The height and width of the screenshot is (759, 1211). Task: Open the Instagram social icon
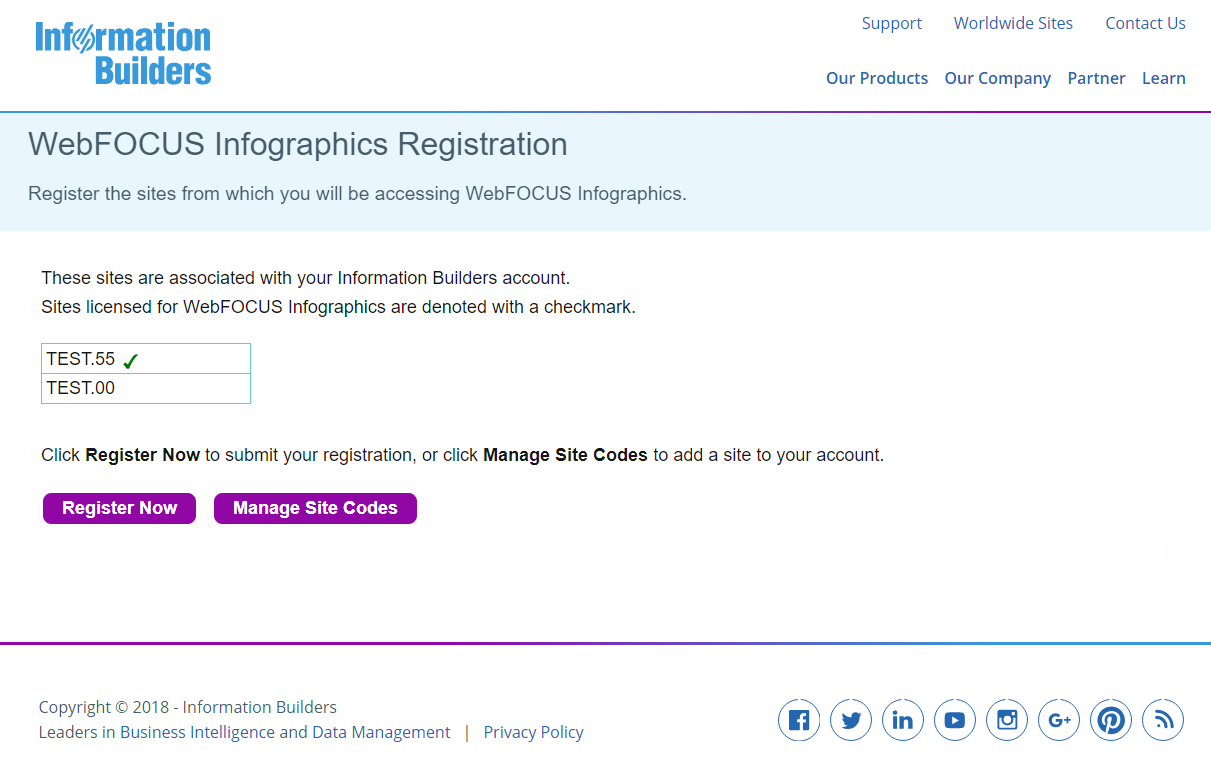(1007, 720)
